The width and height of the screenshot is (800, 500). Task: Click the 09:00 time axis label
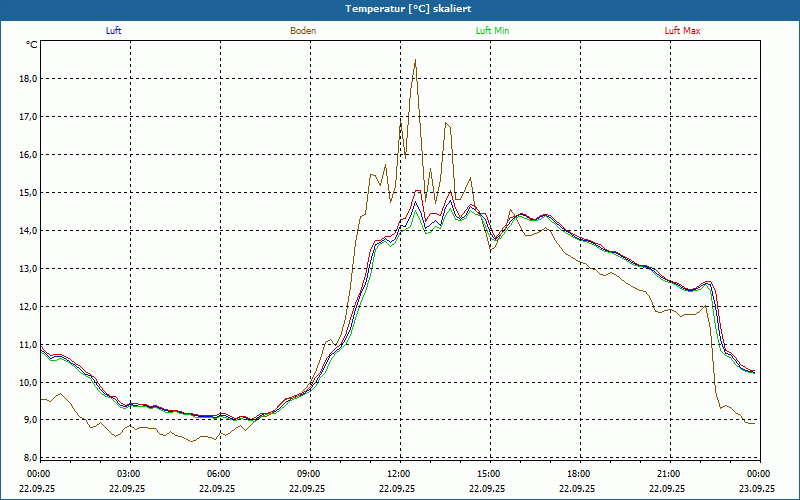point(308,474)
